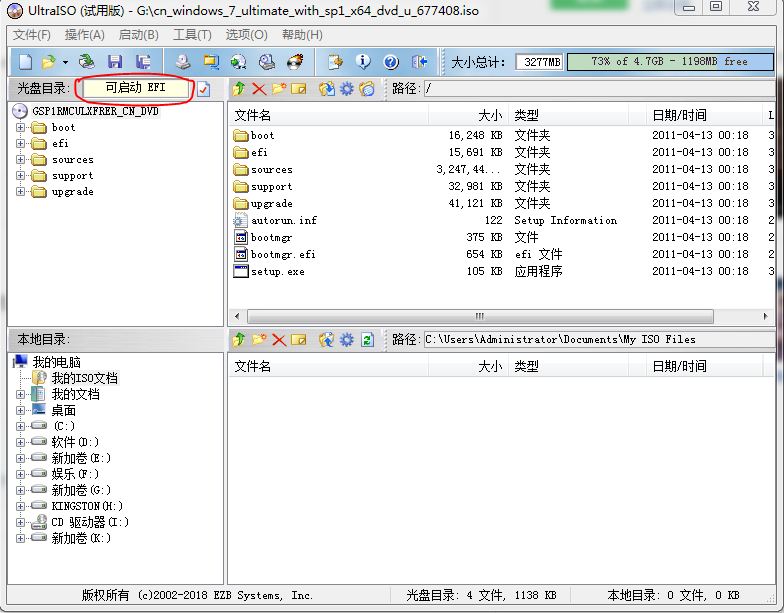Click the disc path field showing /

600,88
